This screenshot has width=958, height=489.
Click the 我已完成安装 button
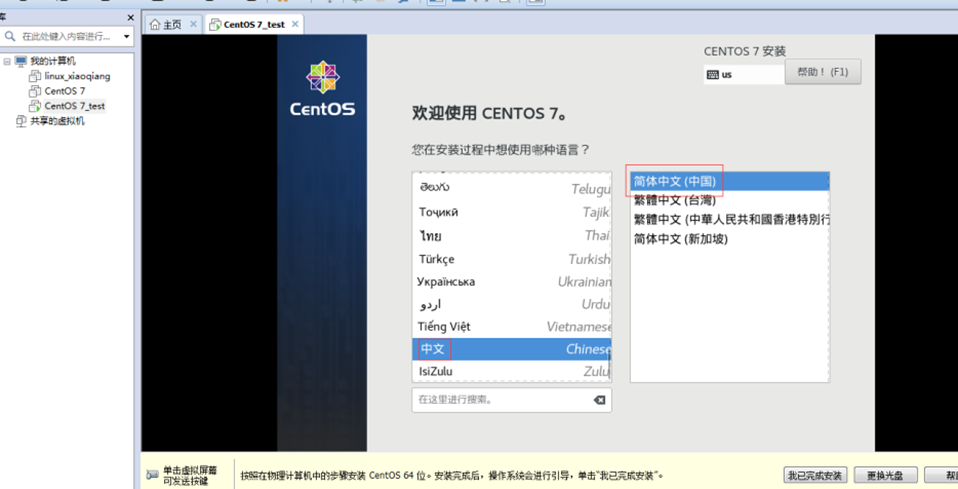[814, 475]
